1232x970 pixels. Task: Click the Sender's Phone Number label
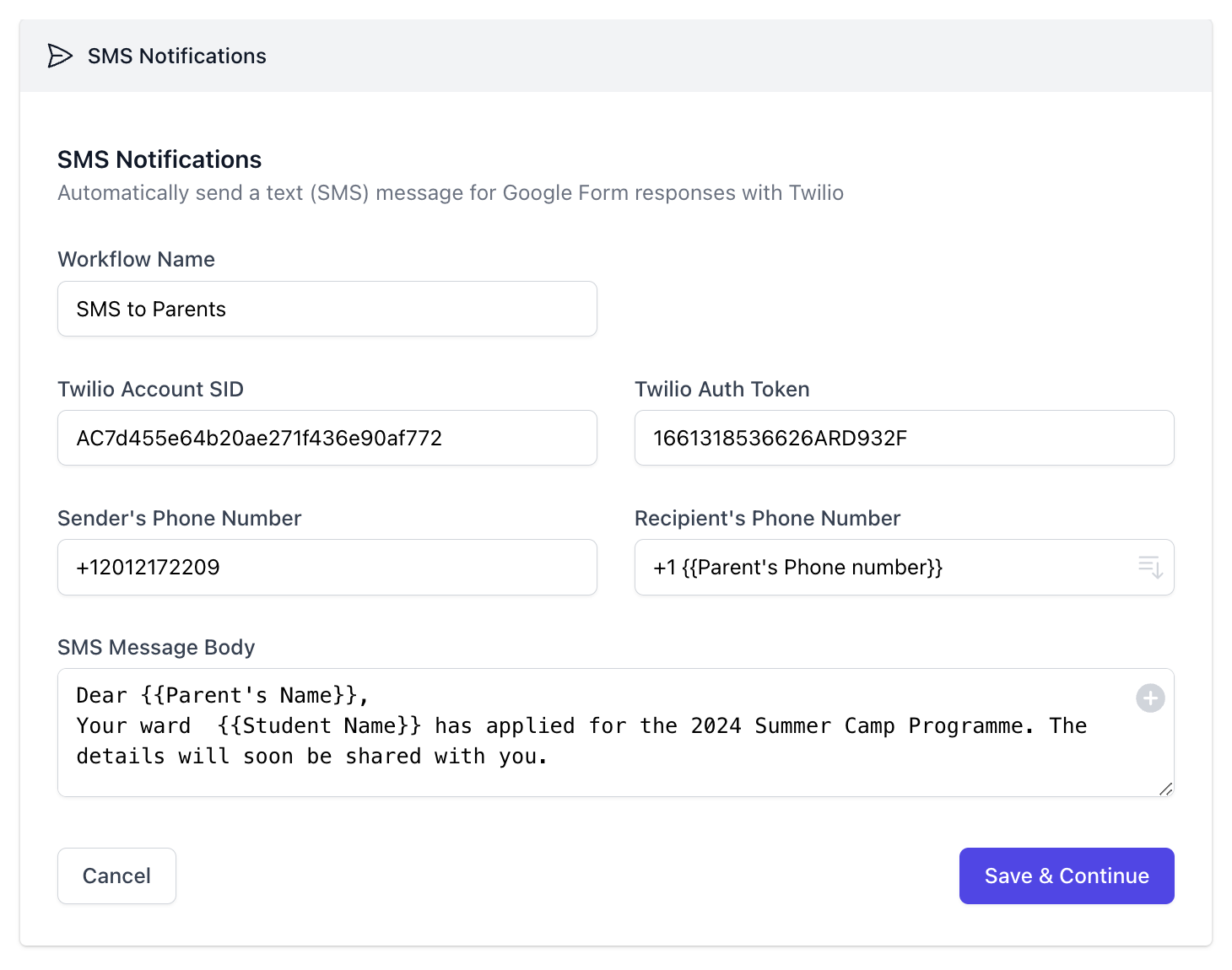pyautogui.click(x=179, y=518)
